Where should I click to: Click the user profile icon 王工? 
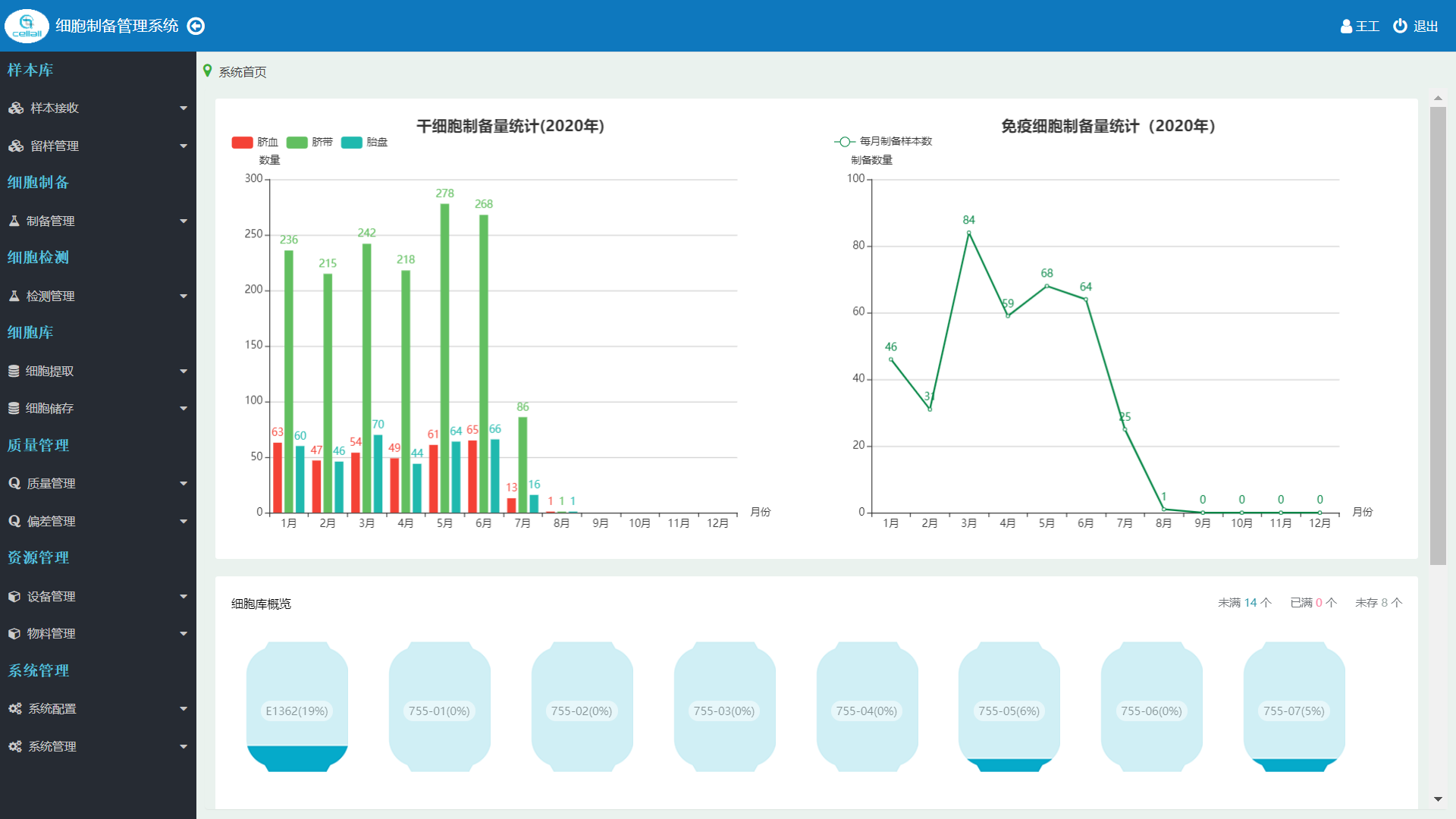(x=1346, y=27)
